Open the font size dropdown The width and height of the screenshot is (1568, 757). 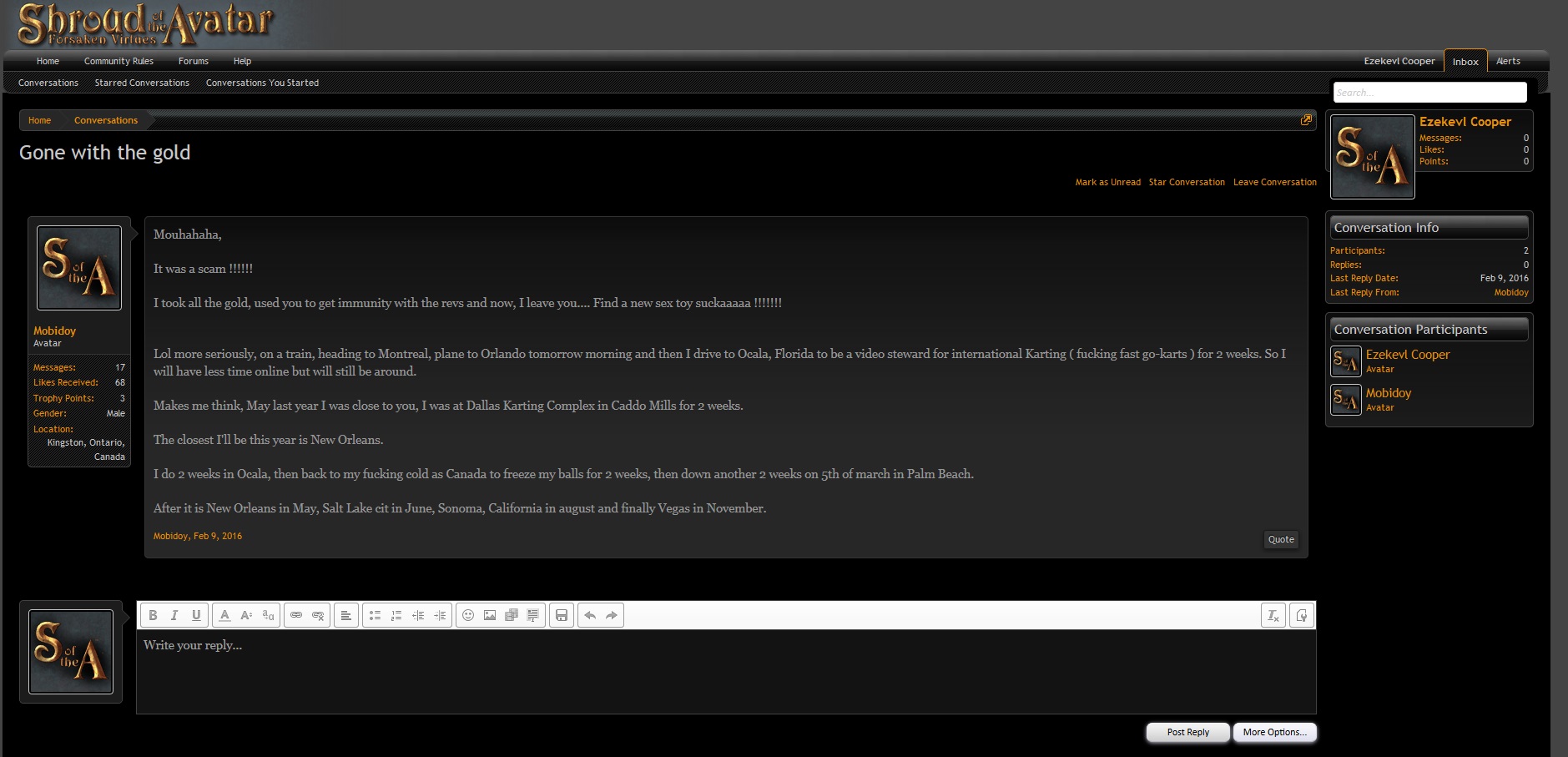(246, 616)
